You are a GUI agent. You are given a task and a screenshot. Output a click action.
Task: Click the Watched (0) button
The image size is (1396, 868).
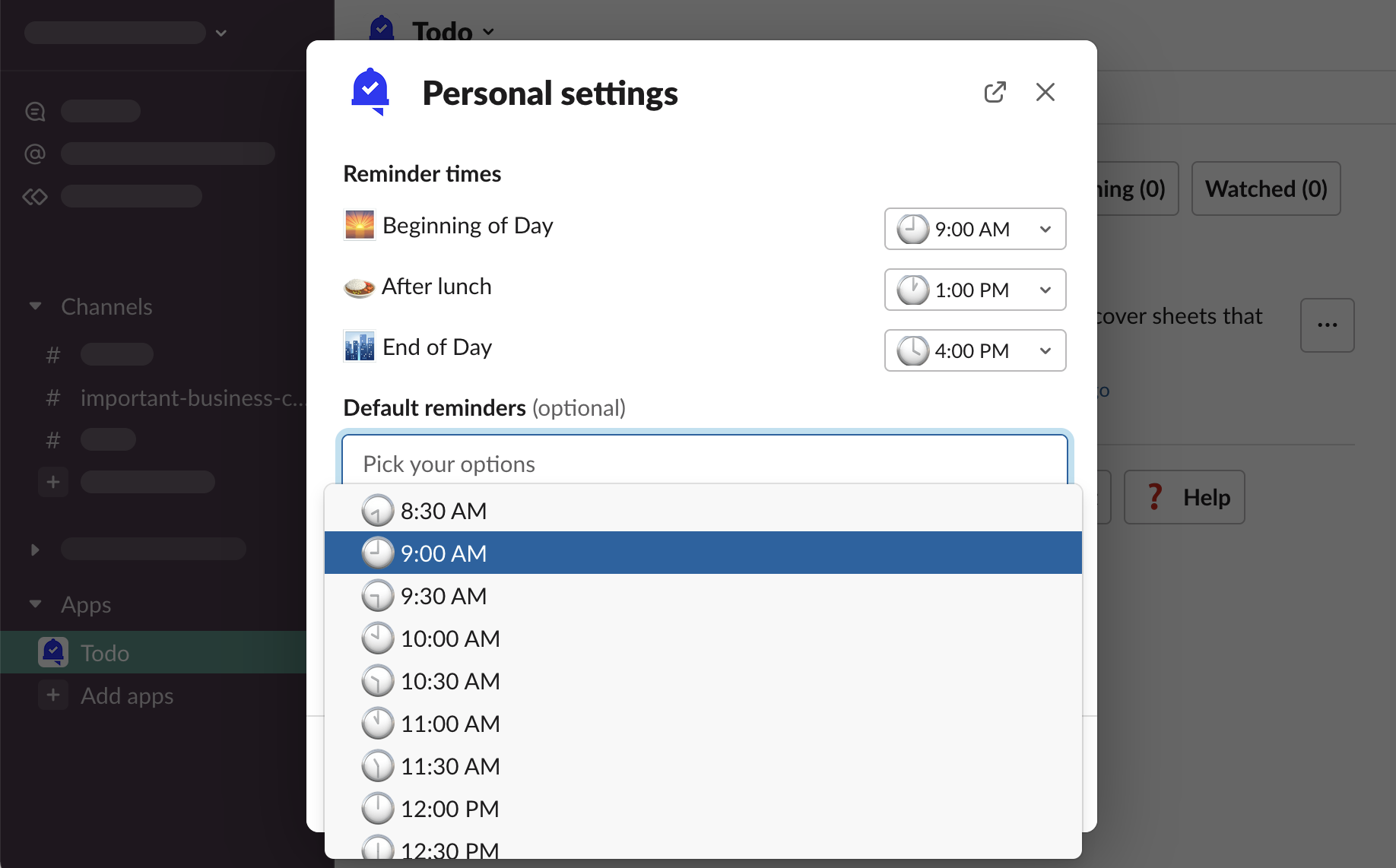point(1266,188)
